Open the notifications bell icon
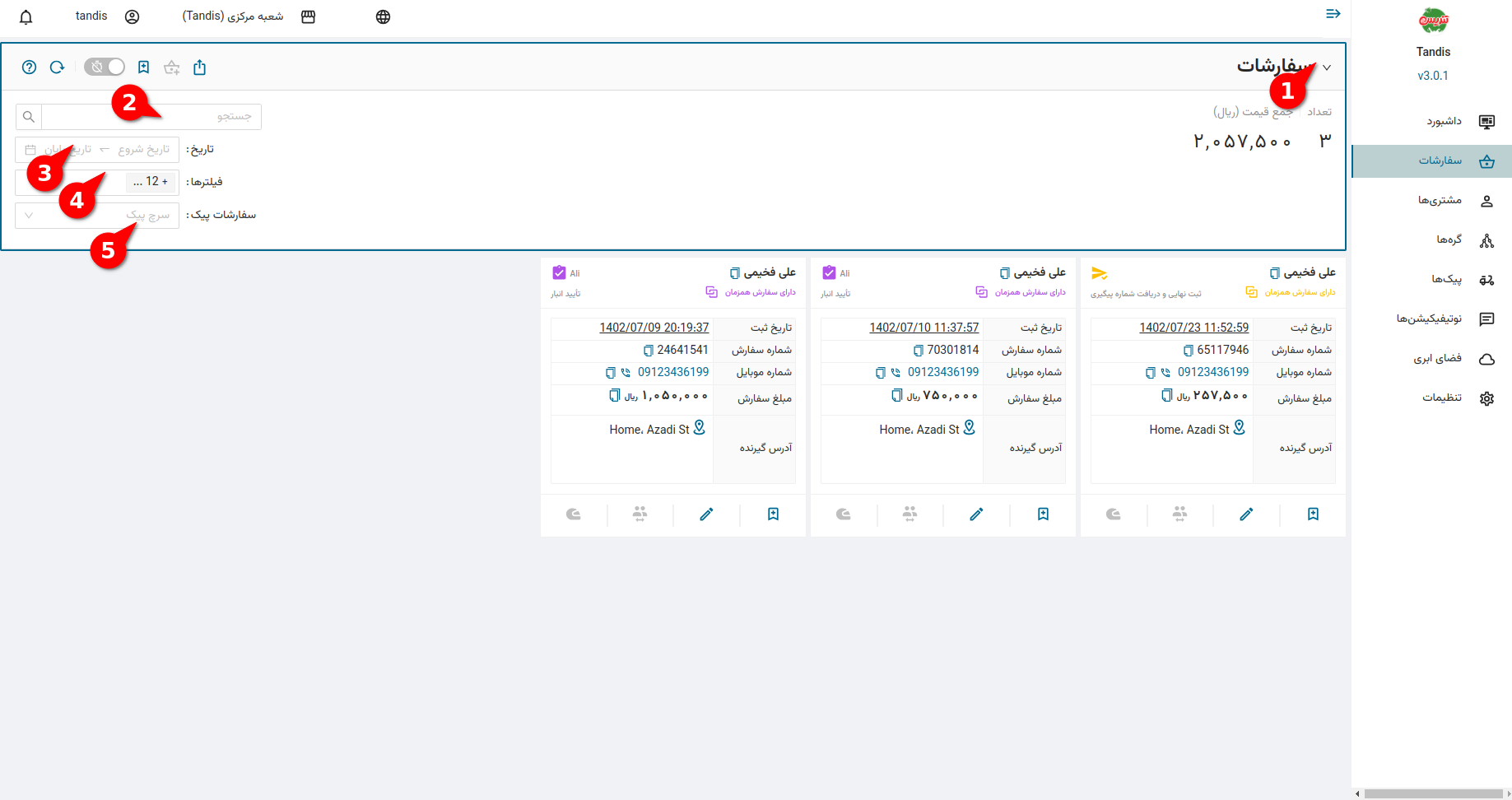1512x800 pixels. (26, 17)
